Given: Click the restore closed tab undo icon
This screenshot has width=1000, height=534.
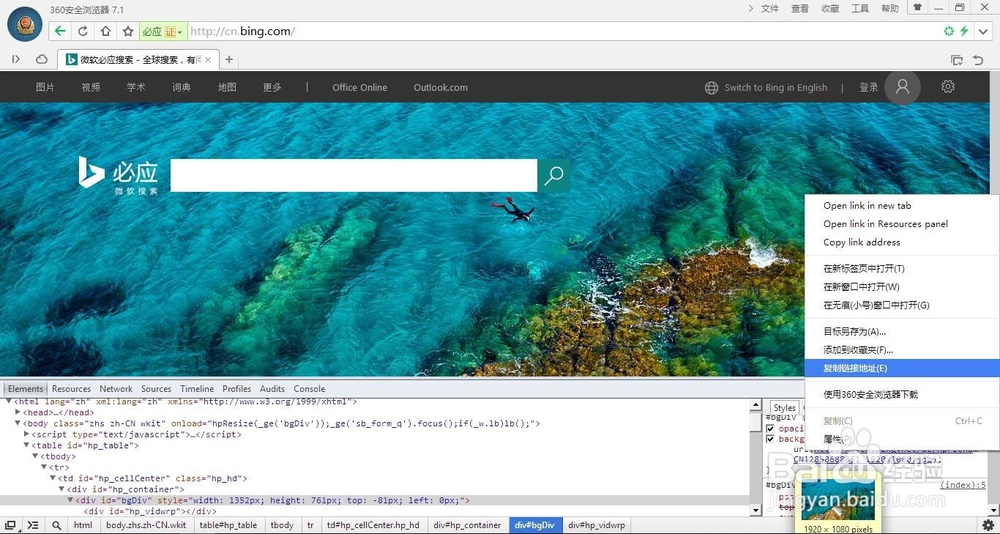Looking at the screenshot, I should coord(978,60).
